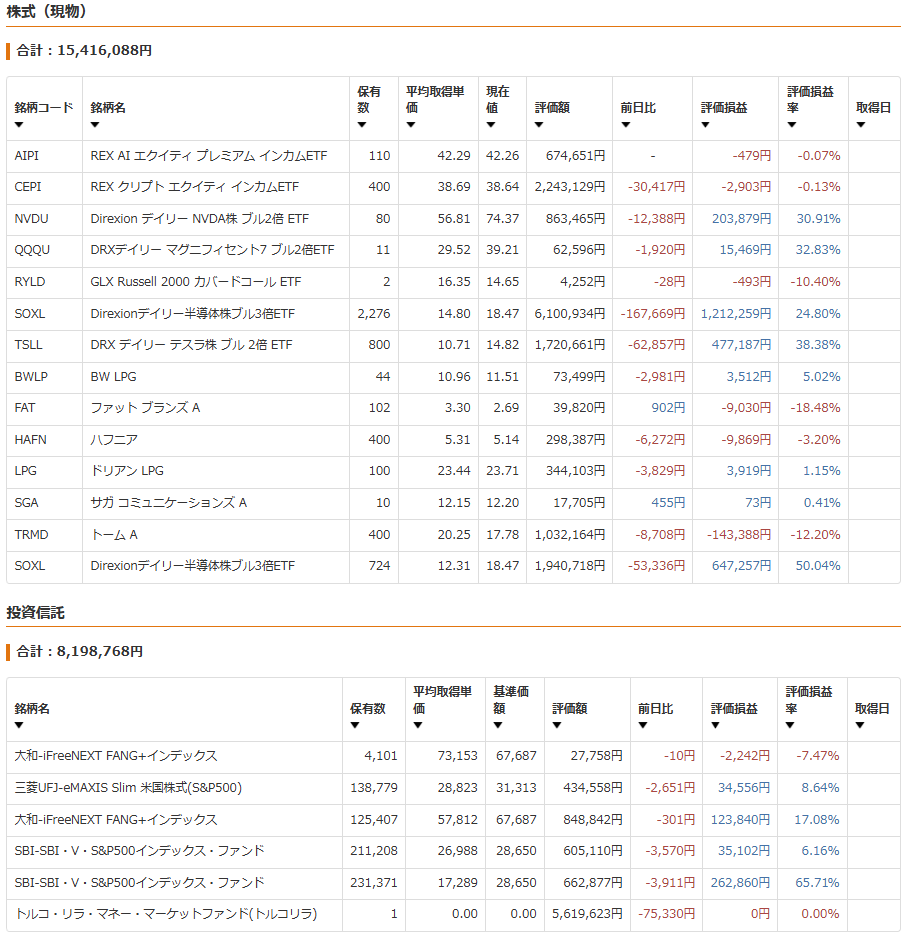Sort 株式 table by 平均取得単価 arrow
The width and height of the screenshot is (905, 936).
410,125
